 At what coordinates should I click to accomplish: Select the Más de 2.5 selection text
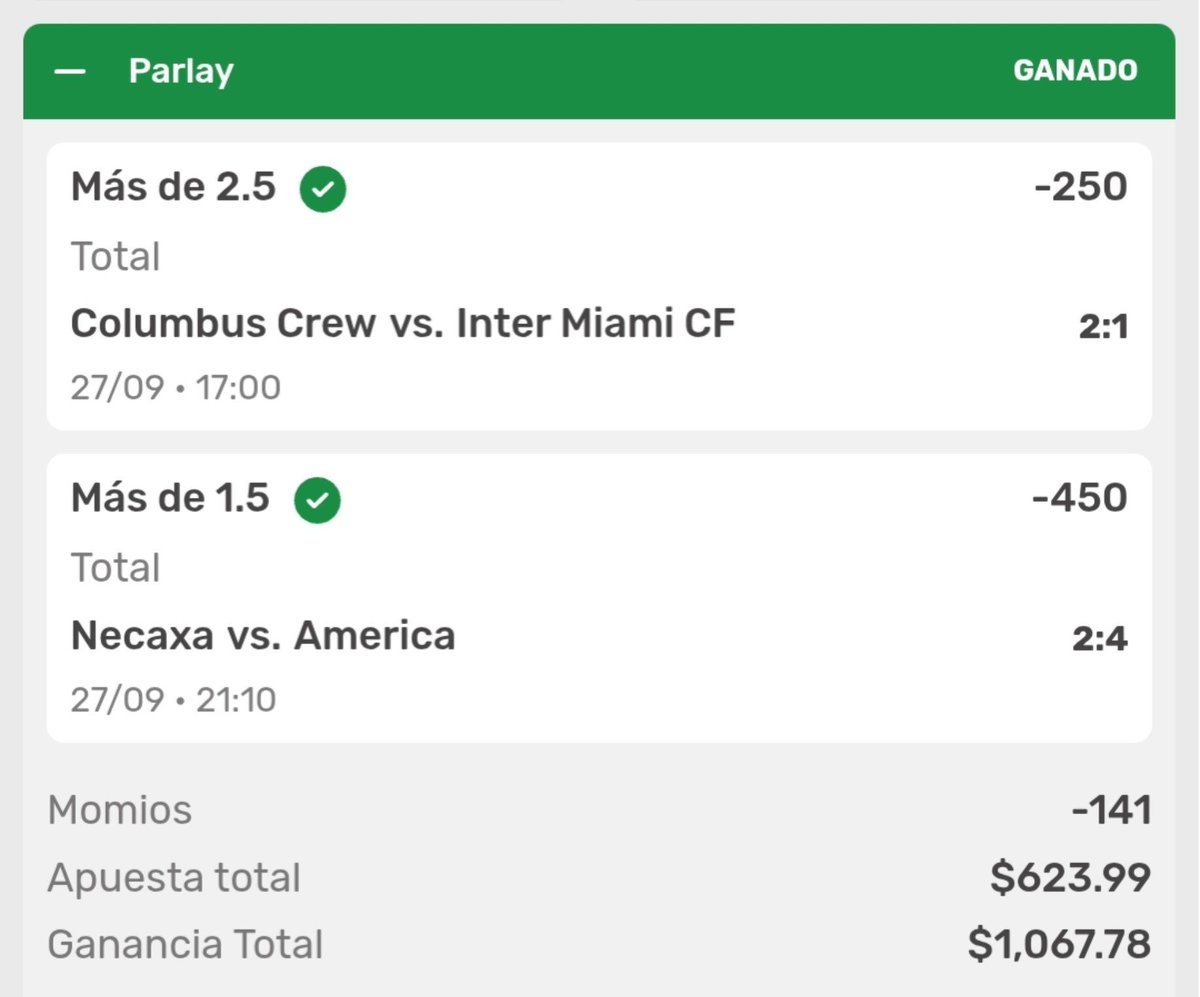tap(173, 187)
